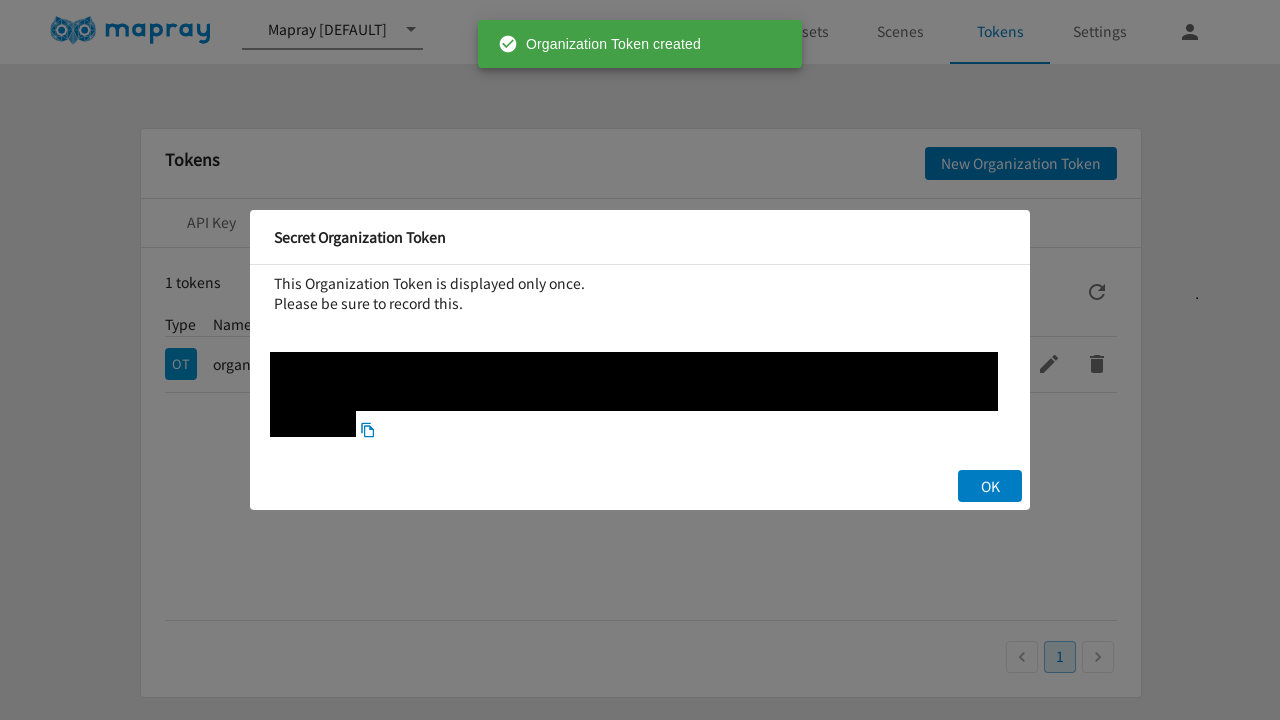Go to the previous page of tokens

click(1021, 657)
